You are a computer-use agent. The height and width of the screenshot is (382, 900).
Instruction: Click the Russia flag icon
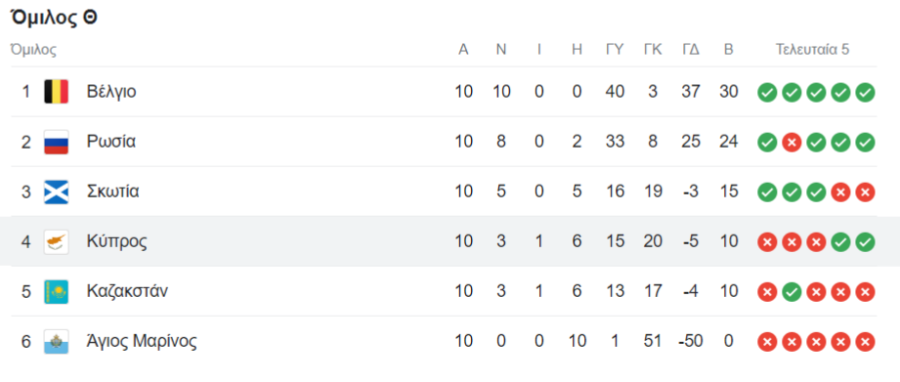pos(56,142)
